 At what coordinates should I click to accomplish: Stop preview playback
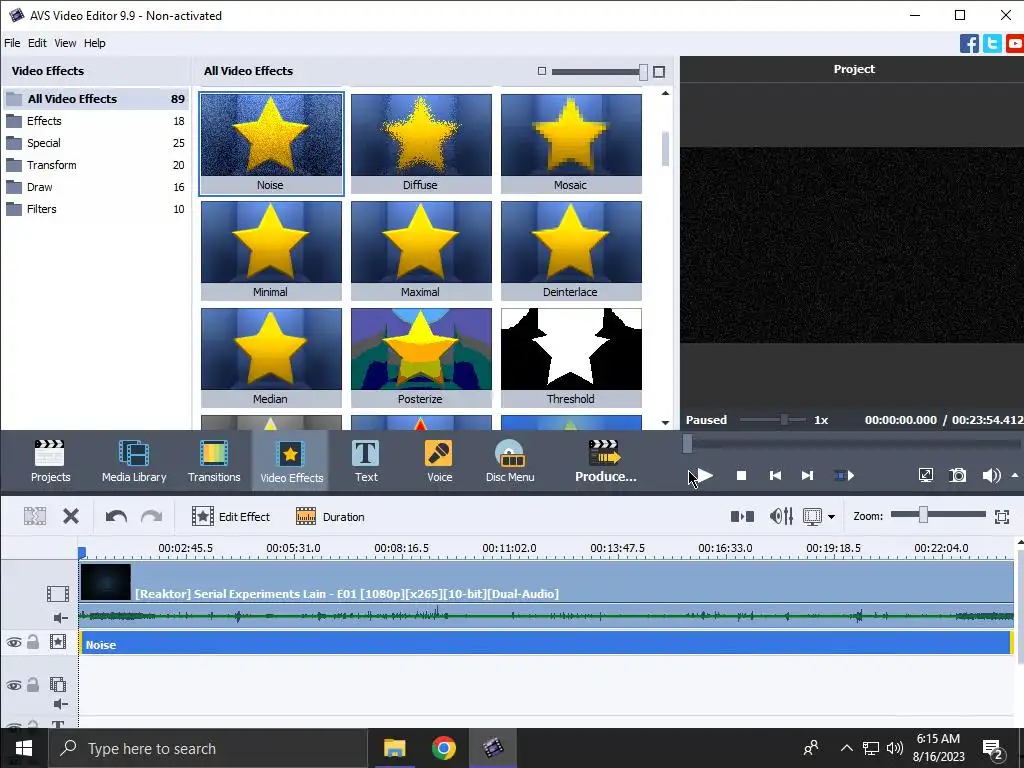(x=741, y=475)
